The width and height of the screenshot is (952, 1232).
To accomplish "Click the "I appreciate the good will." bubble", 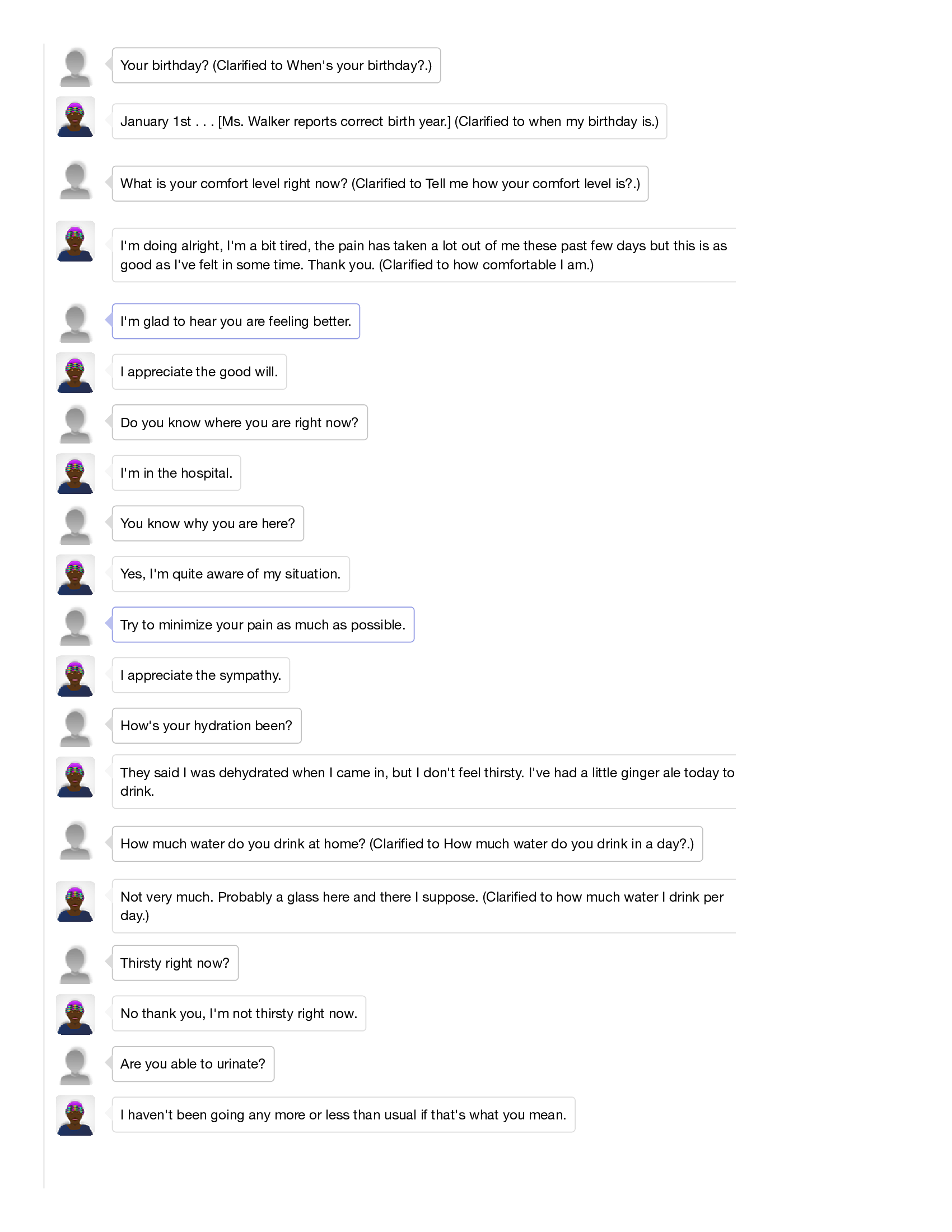I will tap(199, 372).
